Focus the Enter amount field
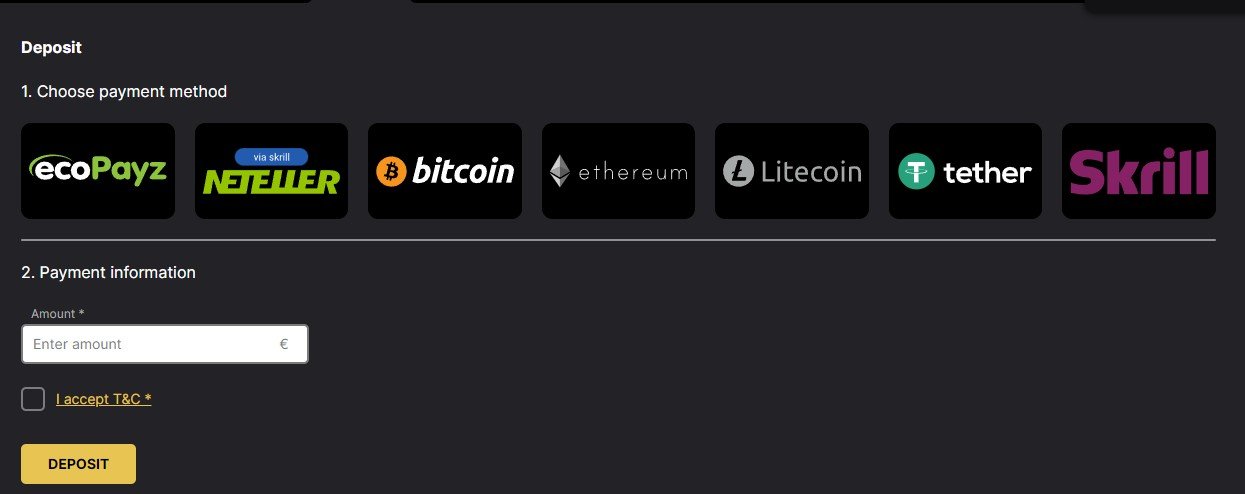Screen dimensions: 1245x494 [165, 344]
